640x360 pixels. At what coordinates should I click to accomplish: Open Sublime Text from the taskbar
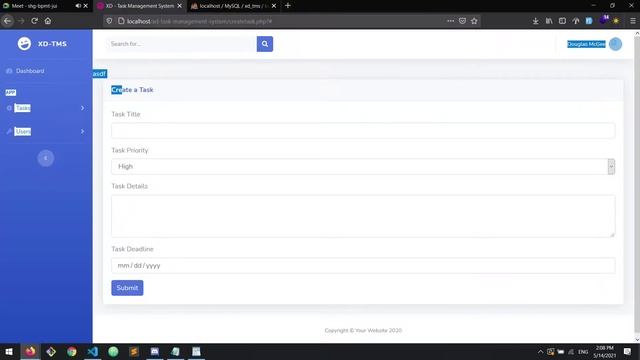[134, 351]
